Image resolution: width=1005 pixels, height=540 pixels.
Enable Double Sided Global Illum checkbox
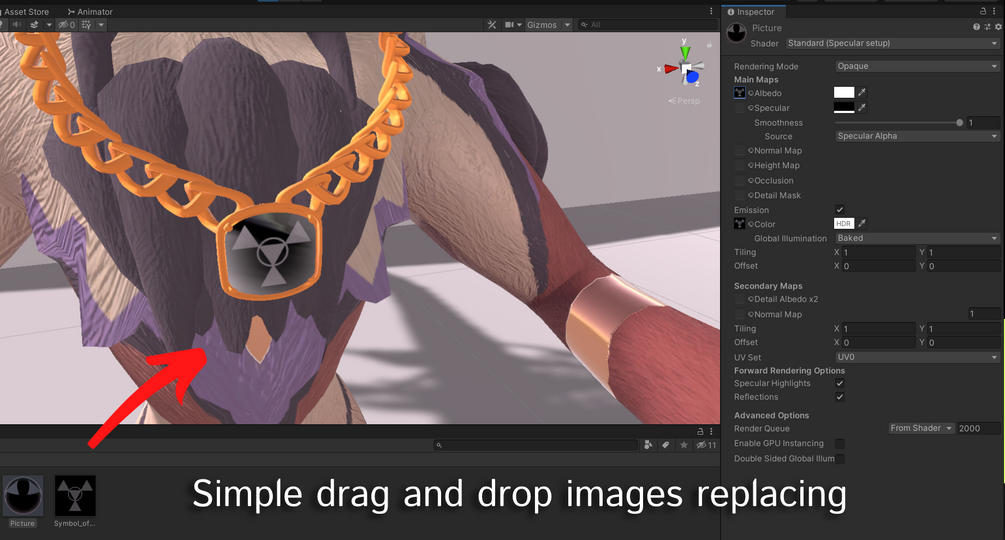pos(840,459)
